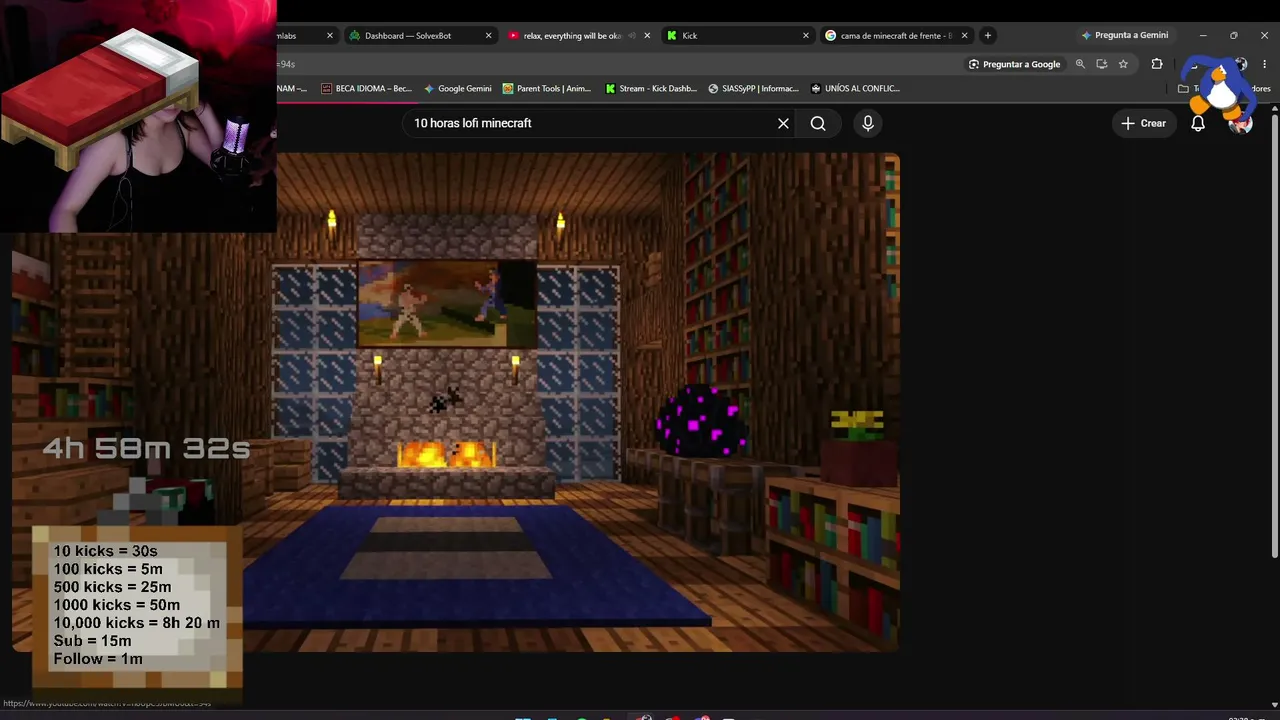Click the Pregunta a Gemini button
This screenshot has height=720, width=1280.
(1124, 35)
